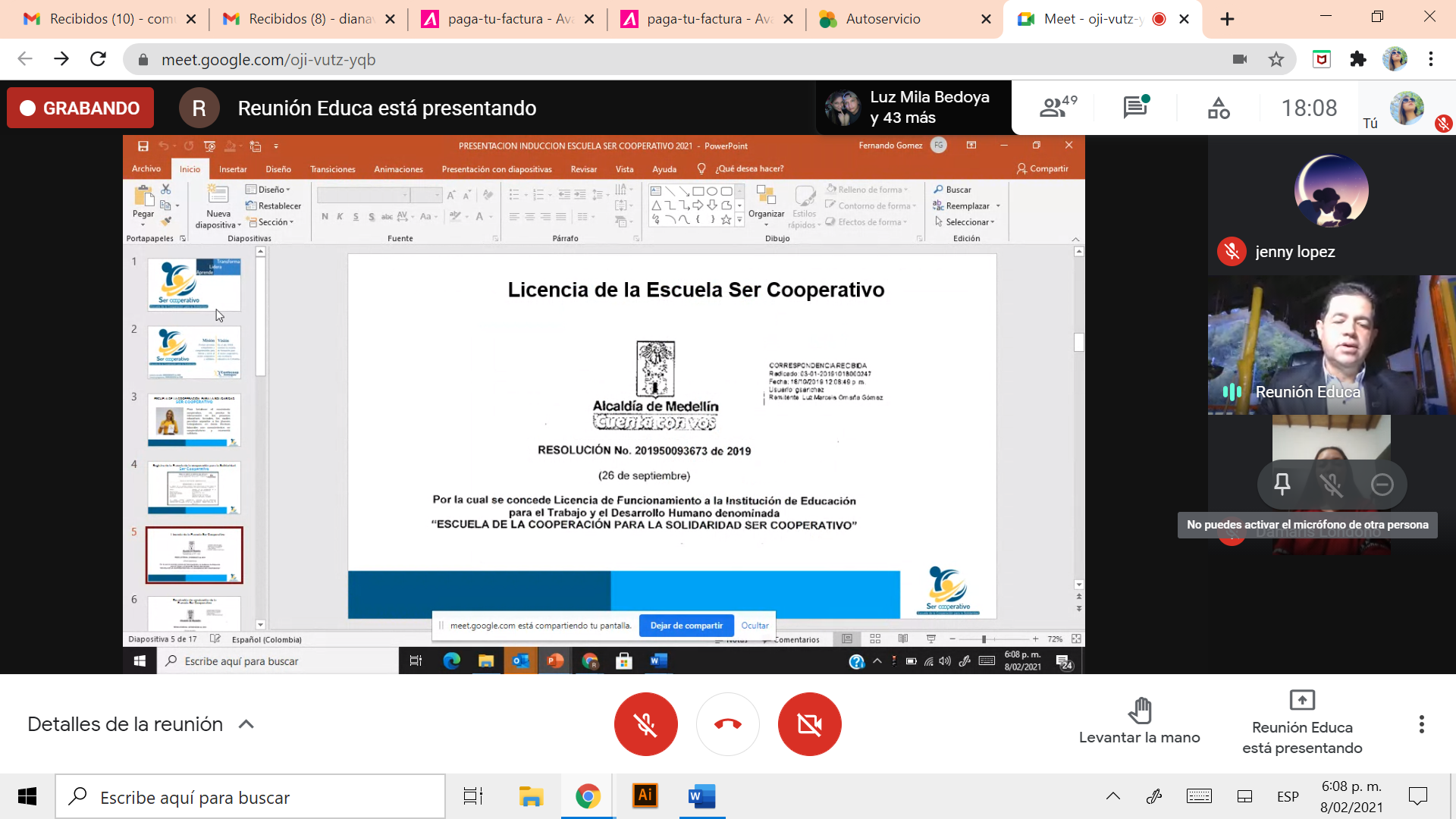Reload the Meet page
1456x819 pixels.
pos(98,59)
